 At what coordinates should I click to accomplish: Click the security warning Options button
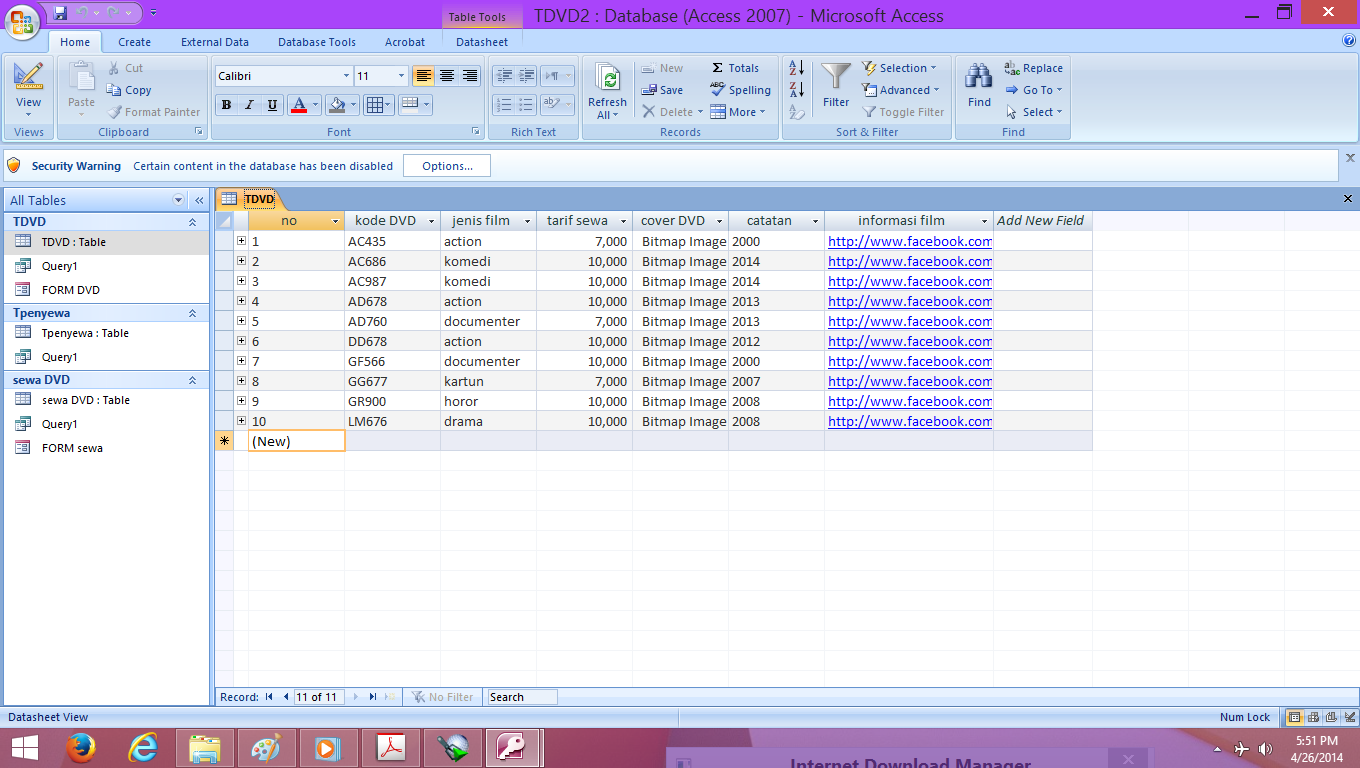(x=447, y=166)
